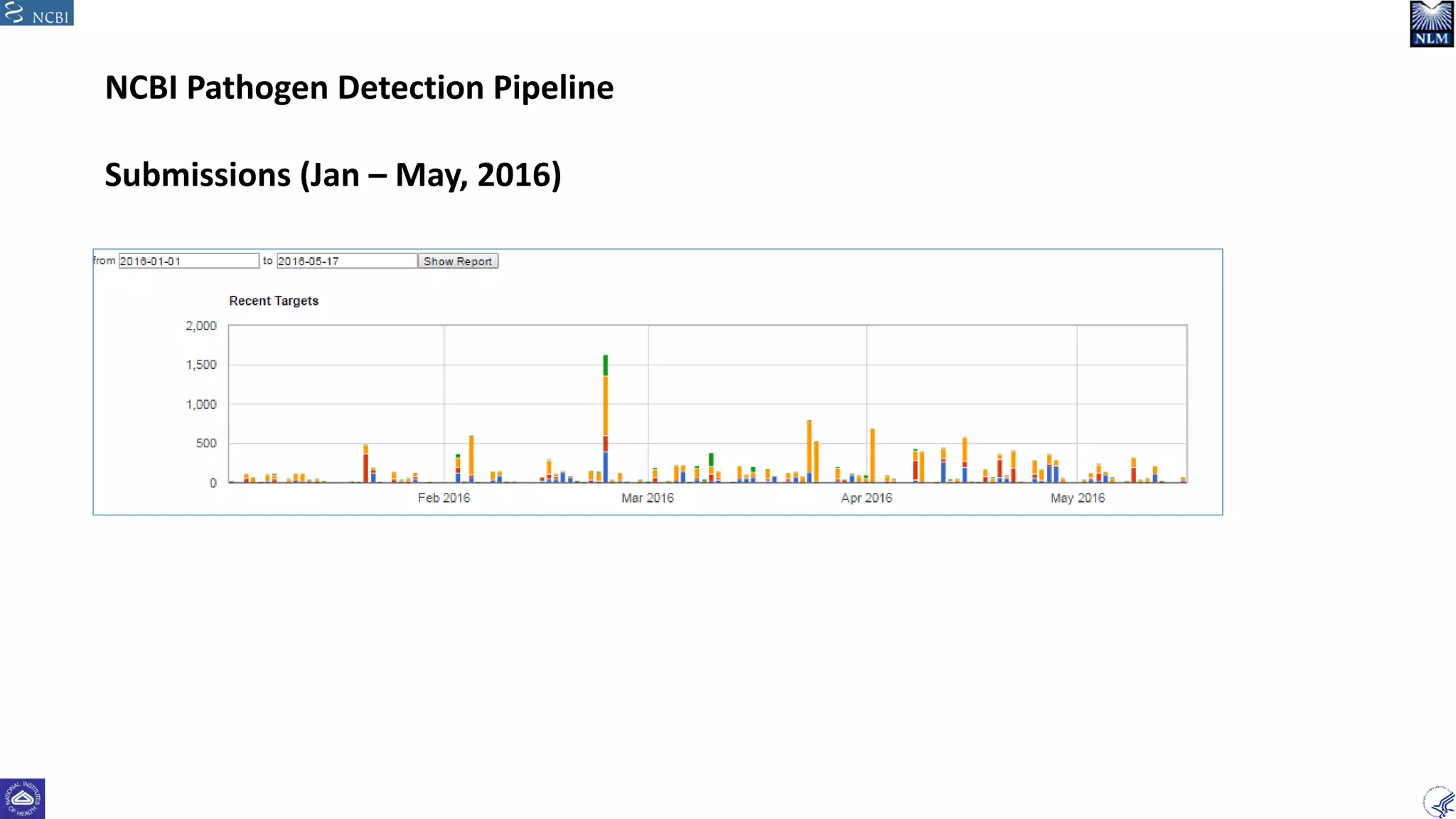Click the HHS eagle logo
This screenshot has width=1456, height=819.
(x=1439, y=802)
